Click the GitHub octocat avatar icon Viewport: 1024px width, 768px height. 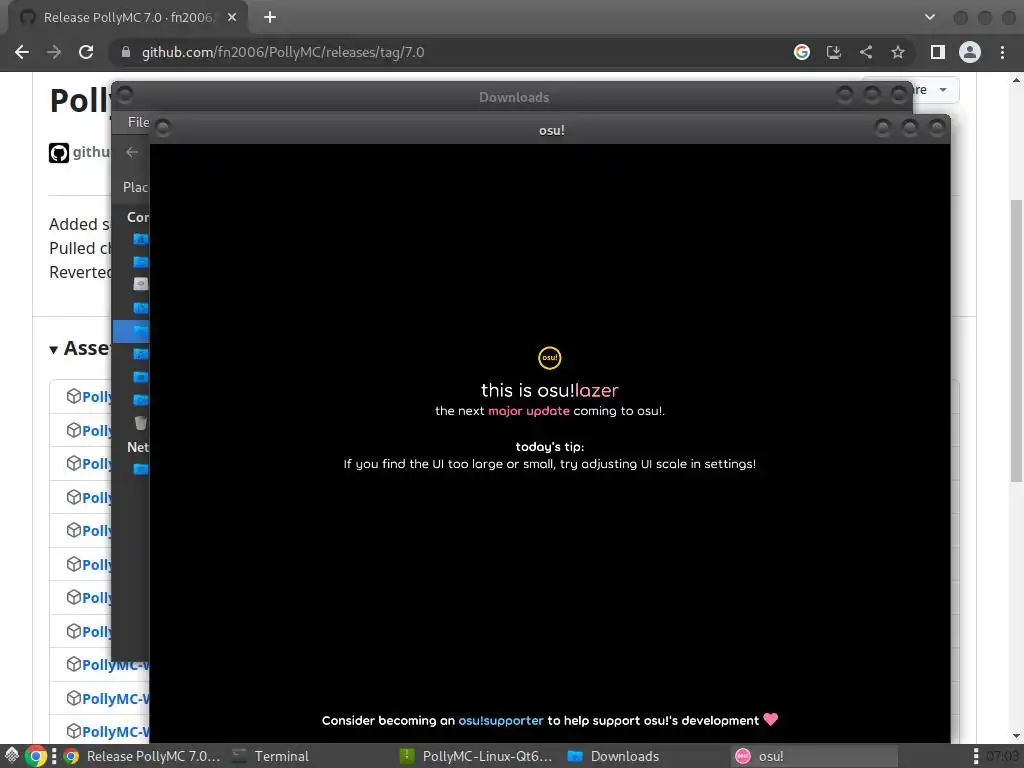coord(59,153)
